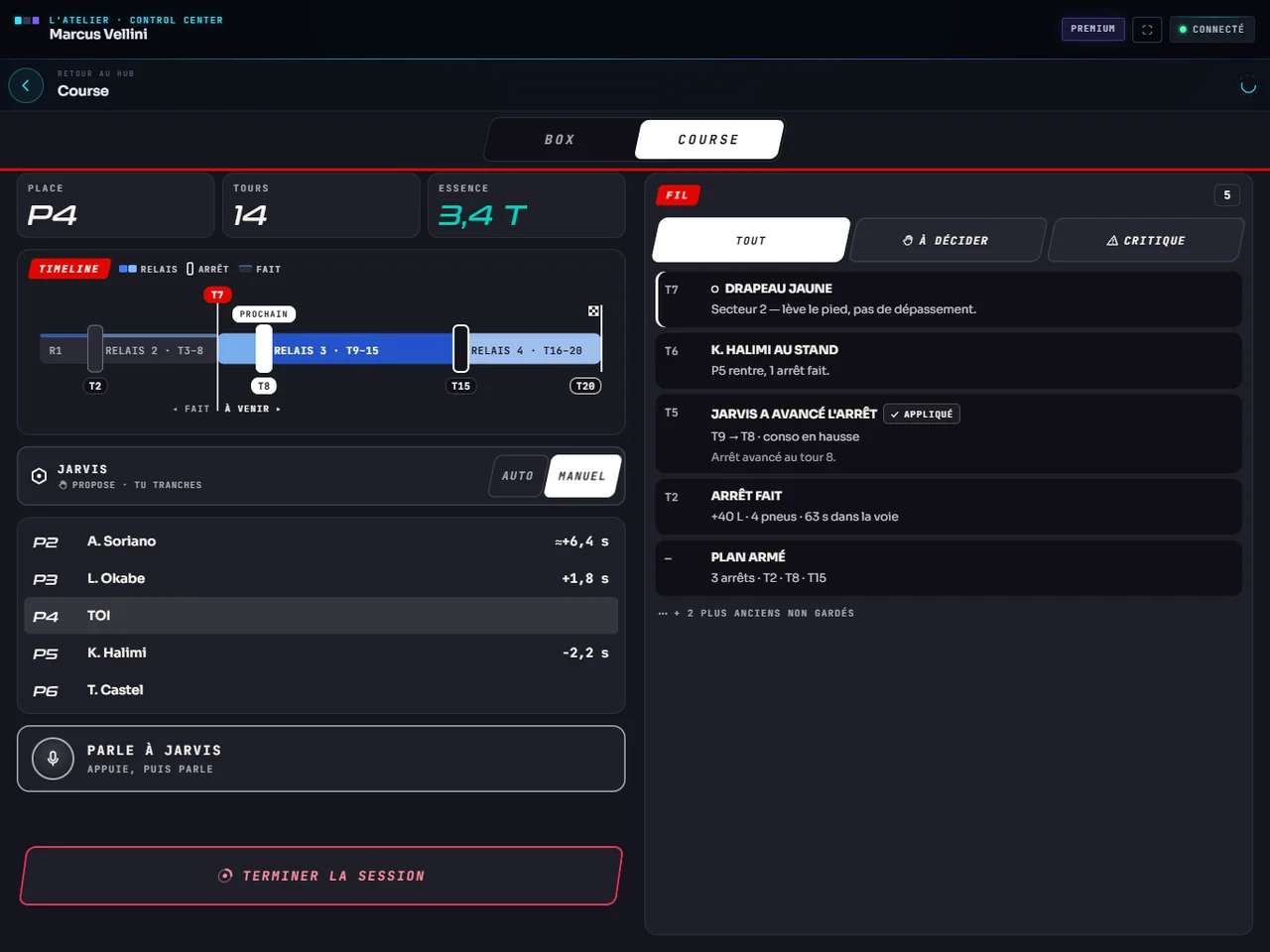1270x952 pixels.
Task: Click the R1 segment on the timeline
Action: coord(63,350)
